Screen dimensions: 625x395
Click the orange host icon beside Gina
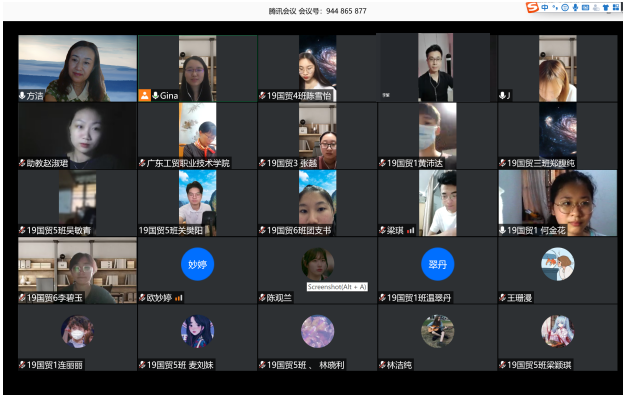[x=144, y=96]
